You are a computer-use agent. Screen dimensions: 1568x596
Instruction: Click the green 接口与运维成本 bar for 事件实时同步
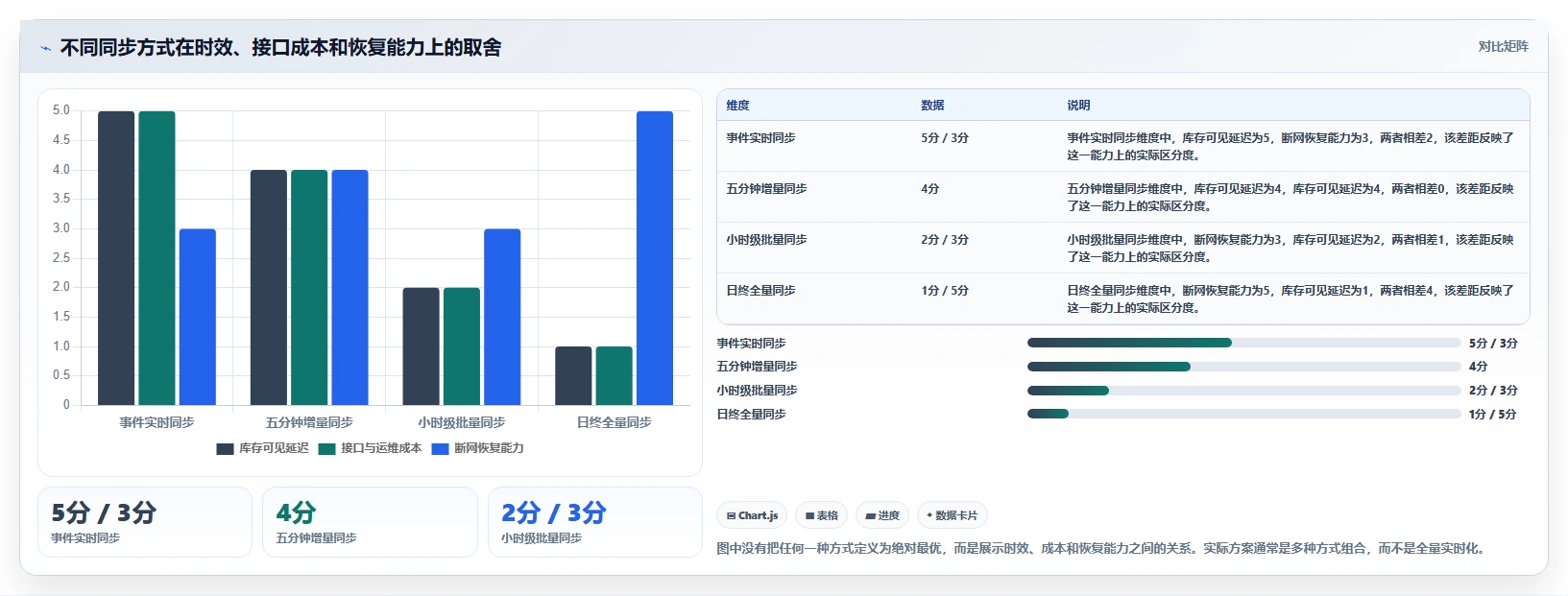click(157, 258)
